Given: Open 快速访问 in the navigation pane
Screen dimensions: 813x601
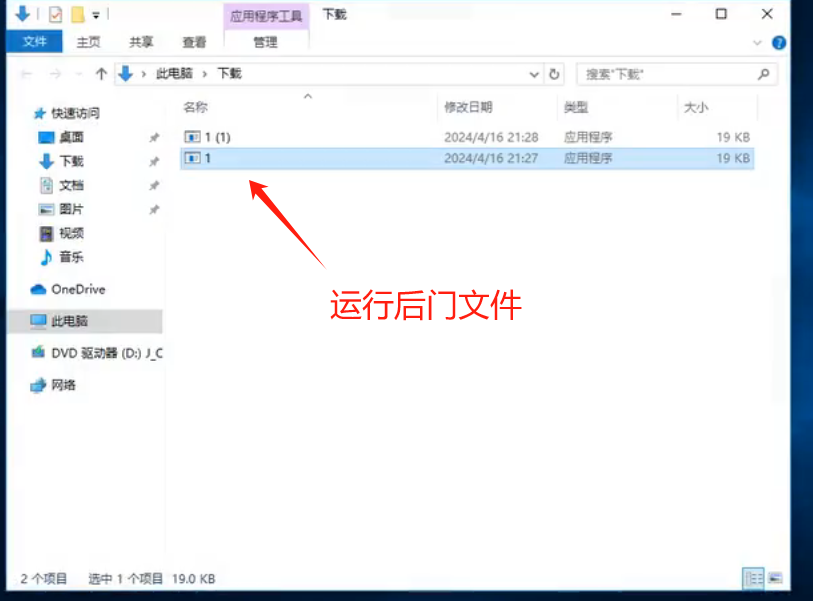Looking at the screenshot, I should click(x=76, y=113).
